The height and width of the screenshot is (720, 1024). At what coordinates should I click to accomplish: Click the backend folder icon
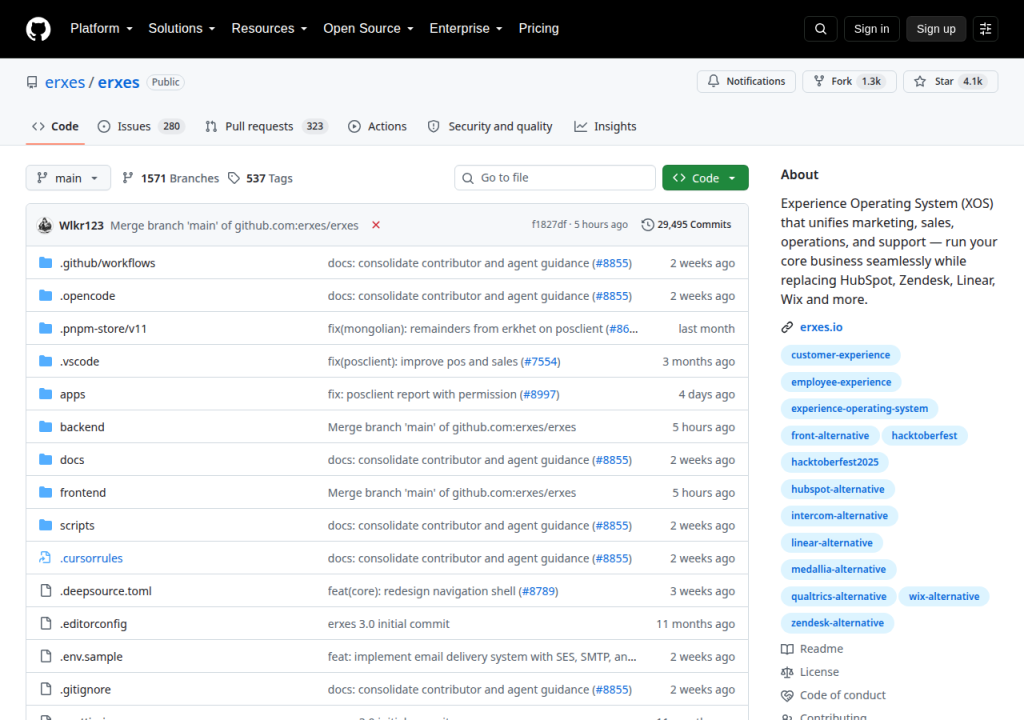point(45,427)
